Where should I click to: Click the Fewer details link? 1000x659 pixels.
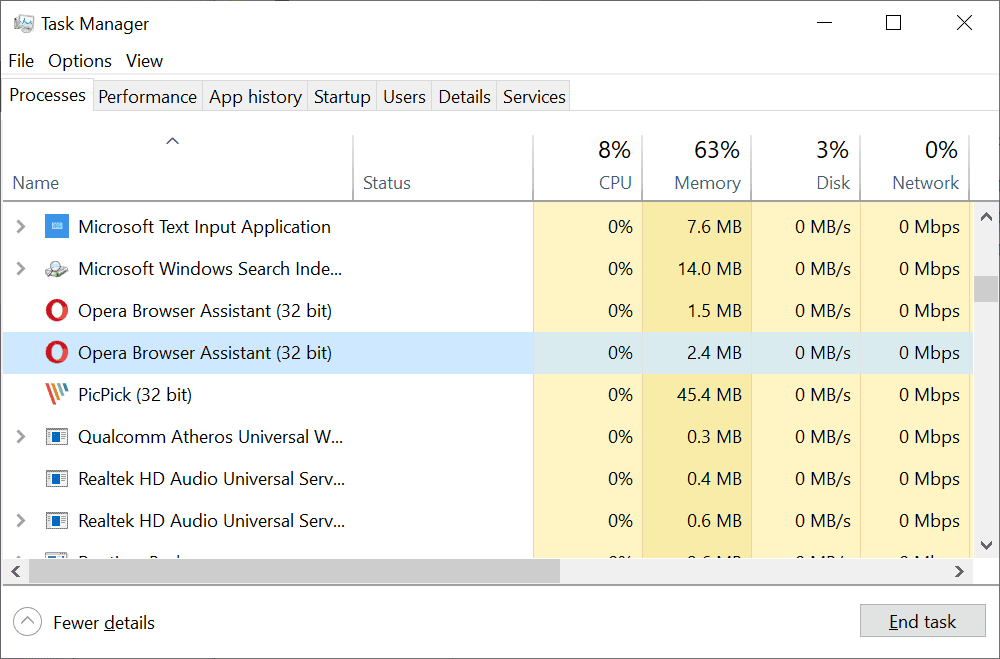104,623
